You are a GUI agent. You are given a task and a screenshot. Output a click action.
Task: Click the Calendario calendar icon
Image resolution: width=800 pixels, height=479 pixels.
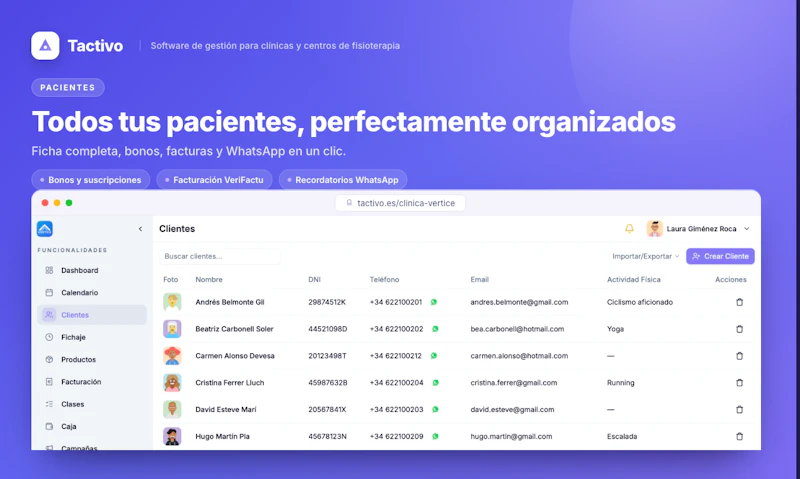click(x=49, y=293)
